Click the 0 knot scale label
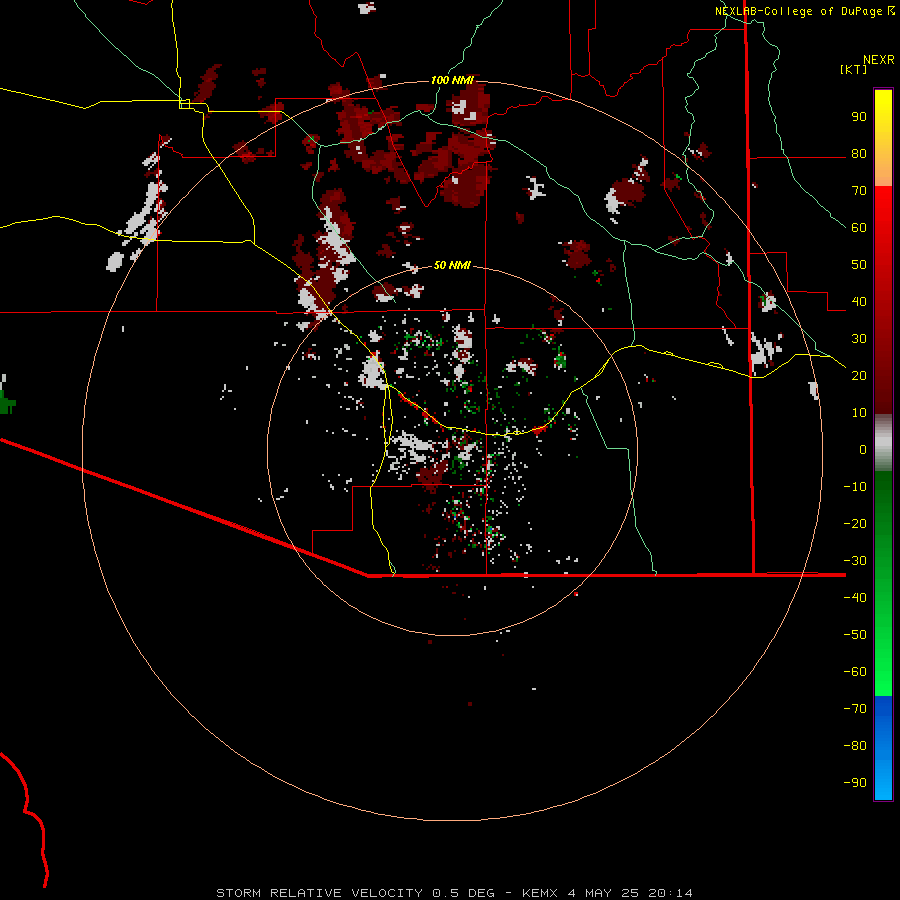 863,450
